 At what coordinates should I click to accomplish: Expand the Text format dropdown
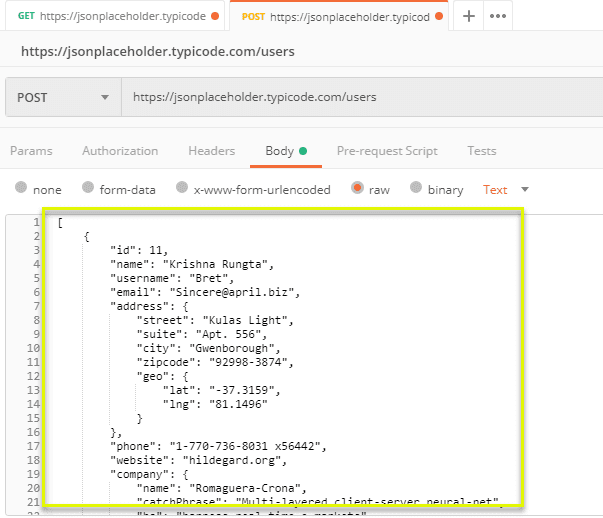coord(506,189)
